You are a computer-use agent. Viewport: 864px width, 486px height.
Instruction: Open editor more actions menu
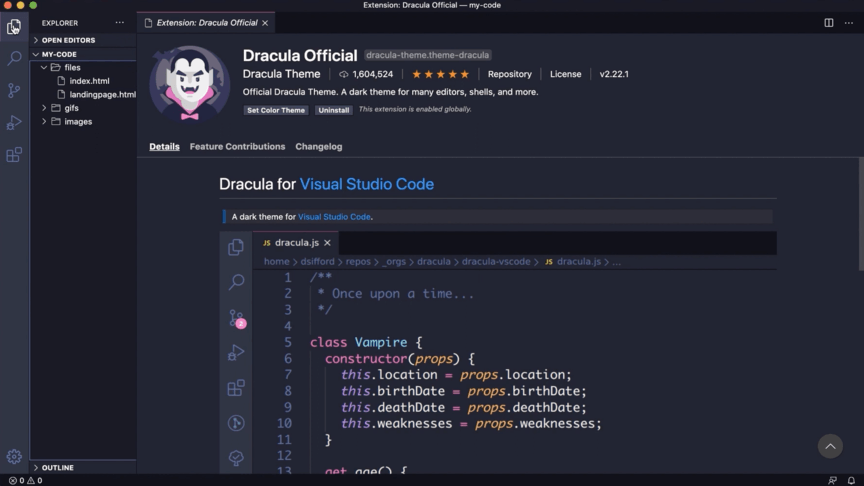point(849,23)
